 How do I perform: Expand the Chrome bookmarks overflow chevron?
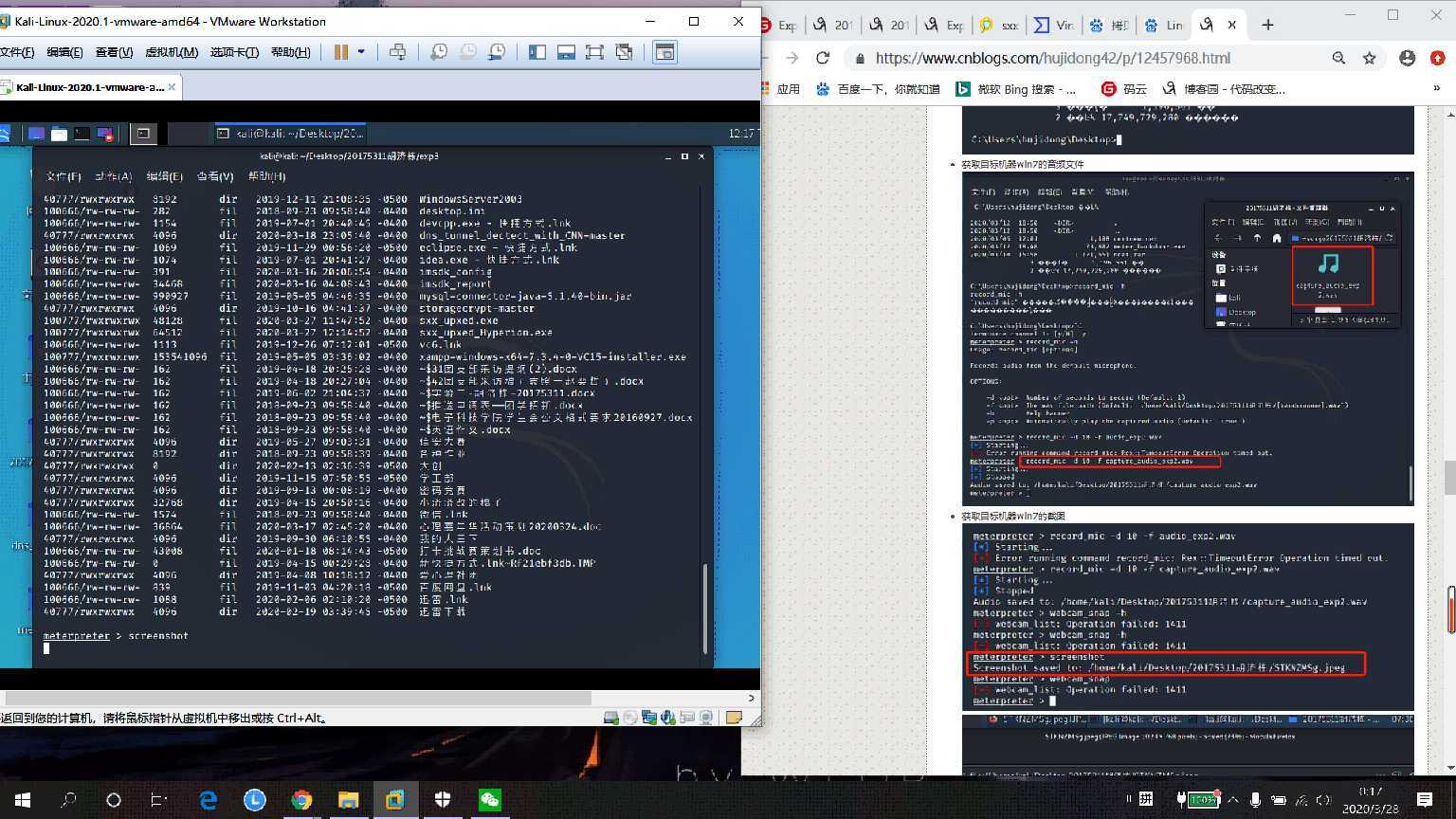(1437, 89)
